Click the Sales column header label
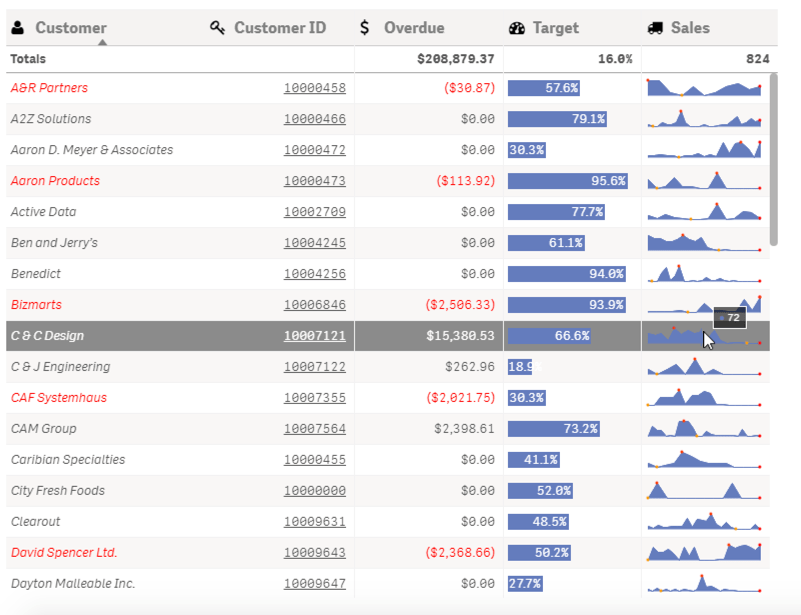801x615 pixels. coord(690,28)
